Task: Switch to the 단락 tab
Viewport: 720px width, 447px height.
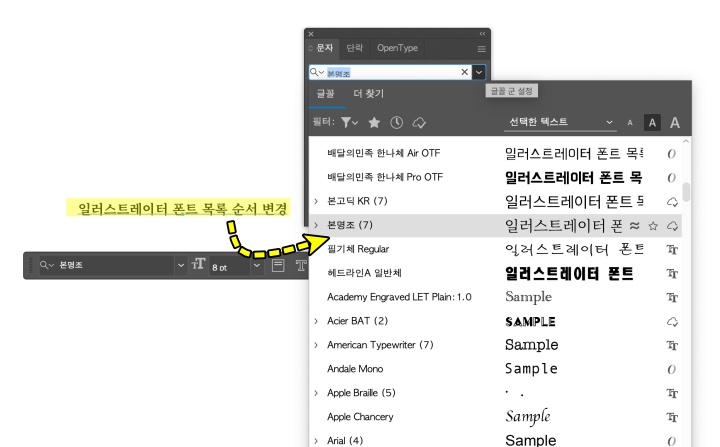Action: click(354, 48)
